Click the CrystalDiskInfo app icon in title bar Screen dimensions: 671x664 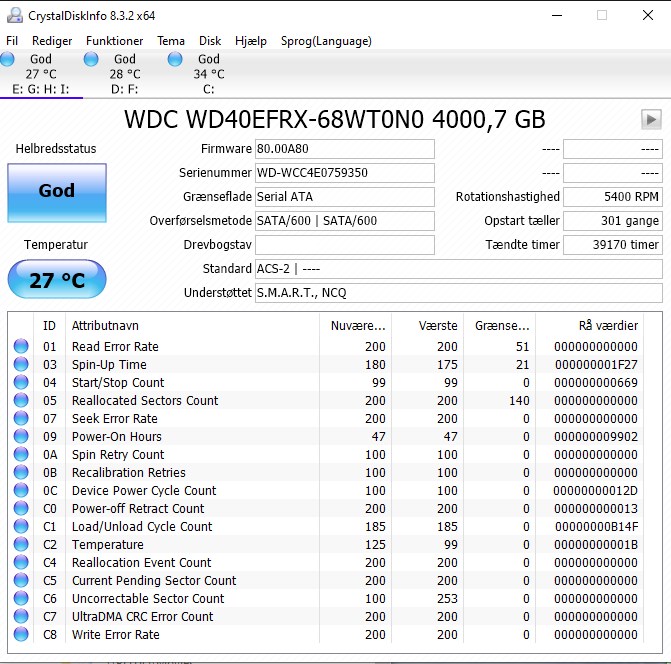click(15, 15)
